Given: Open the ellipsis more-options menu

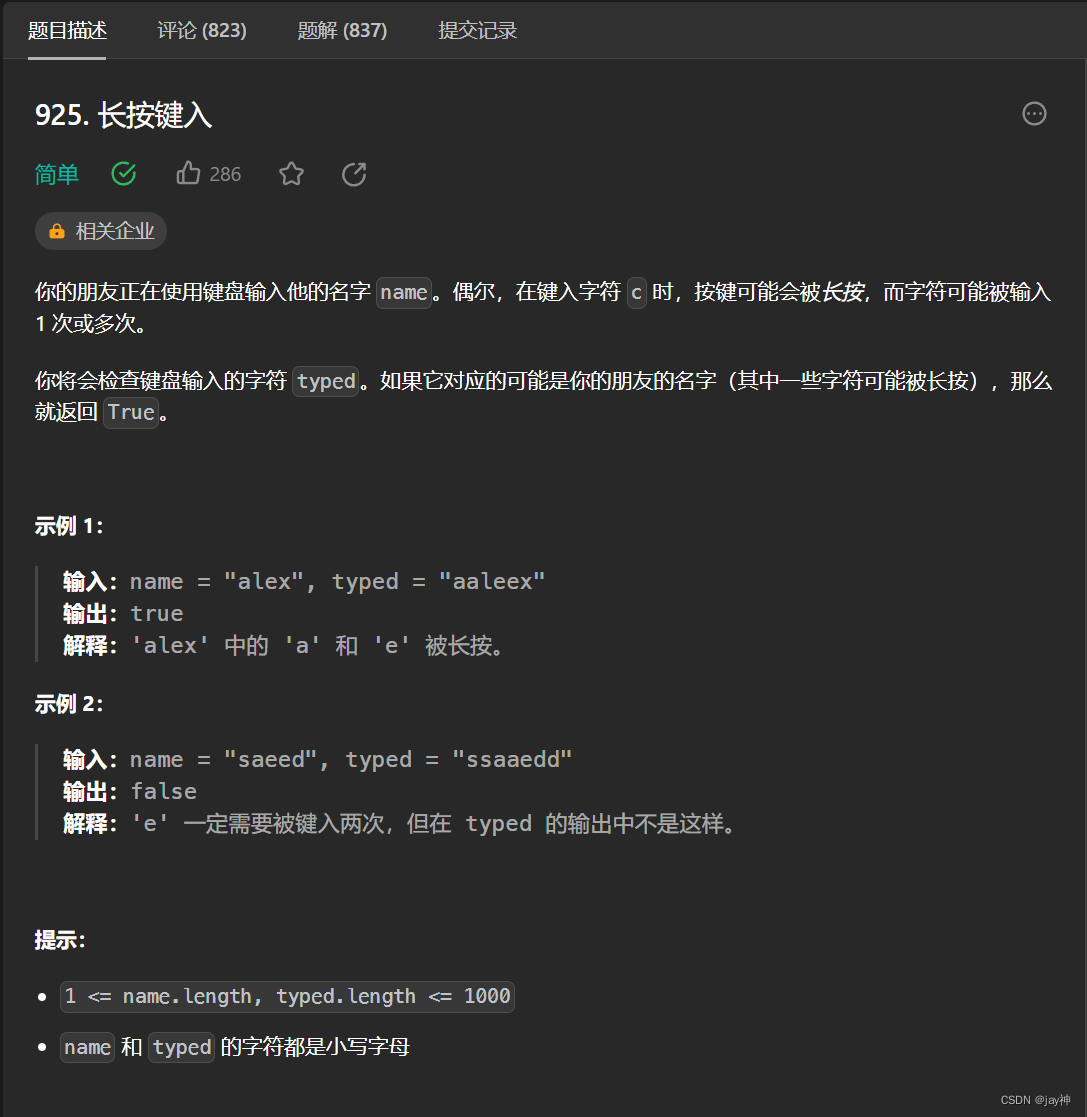Looking at the screenshot, I should click(x=1034, y=114).
